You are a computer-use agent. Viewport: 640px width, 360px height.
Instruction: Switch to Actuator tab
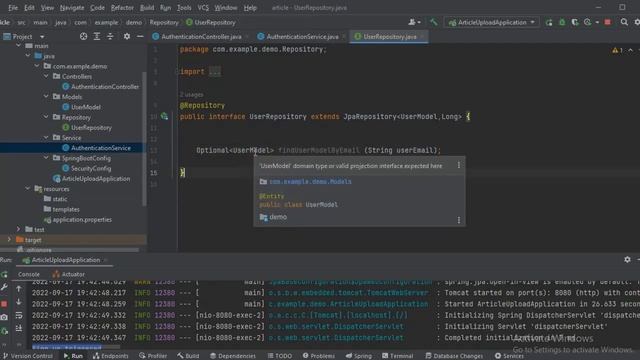[69, 274]
